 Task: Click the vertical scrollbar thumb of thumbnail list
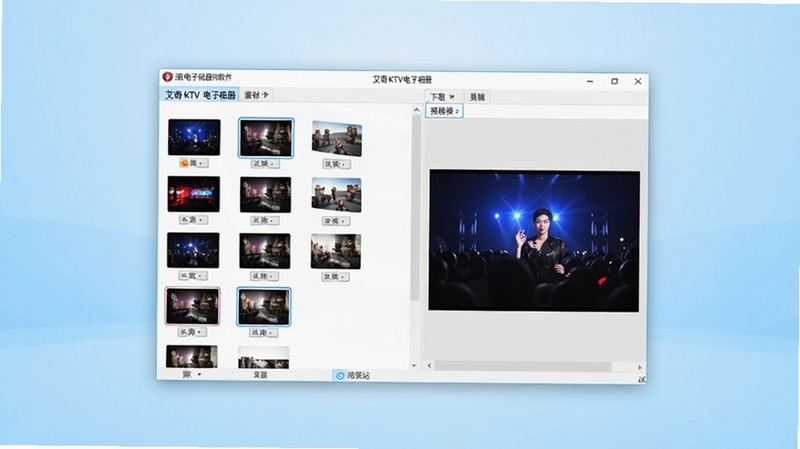pyautogui.click(x=415, y=208)
